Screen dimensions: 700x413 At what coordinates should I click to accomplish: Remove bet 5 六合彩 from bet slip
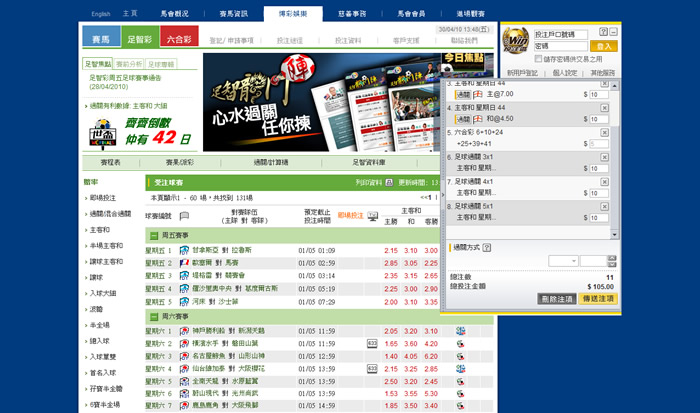point(604,133)
